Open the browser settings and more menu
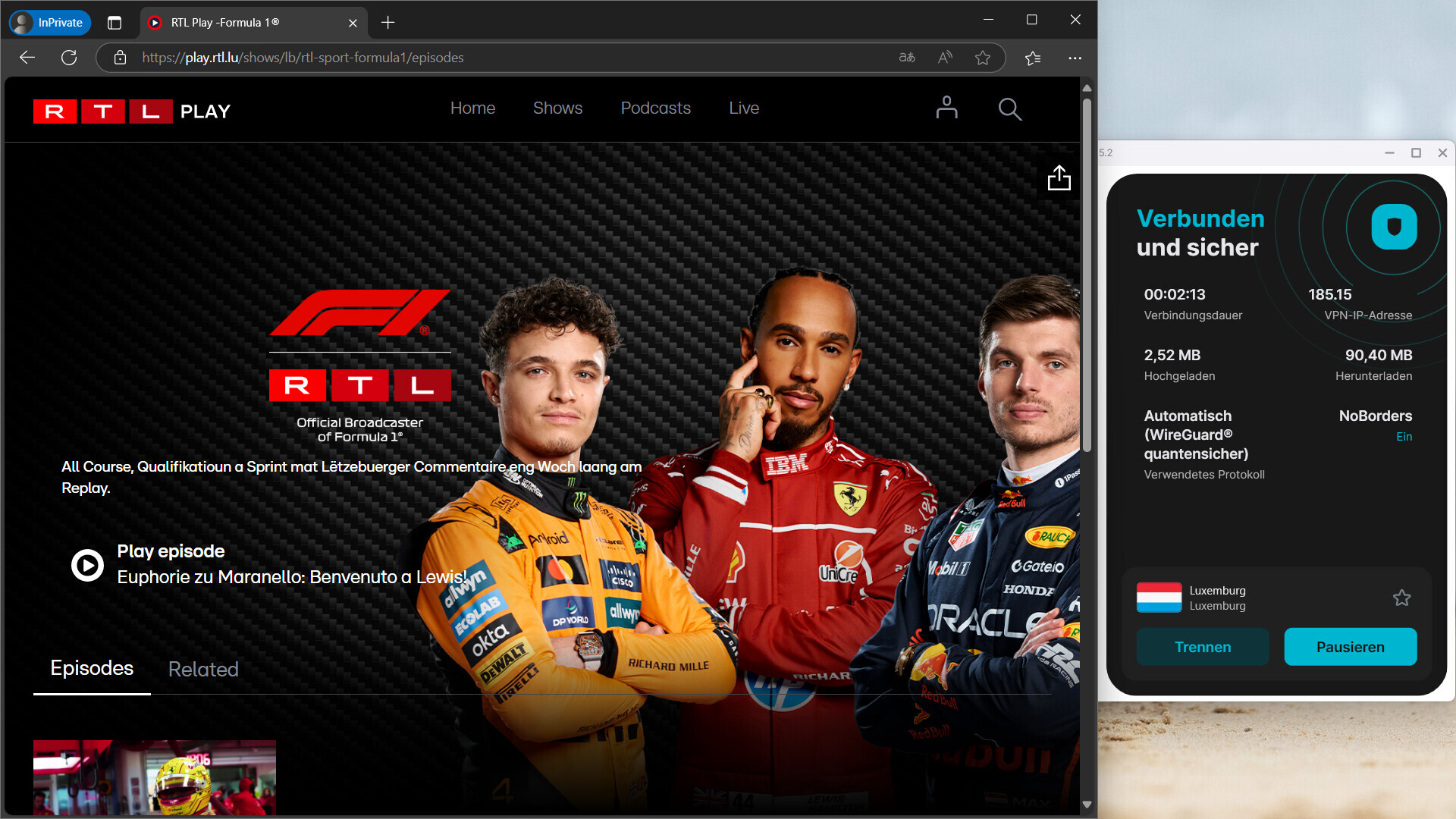The height and width of the screenshot is (819, 1456). (x=1075, y=58)
